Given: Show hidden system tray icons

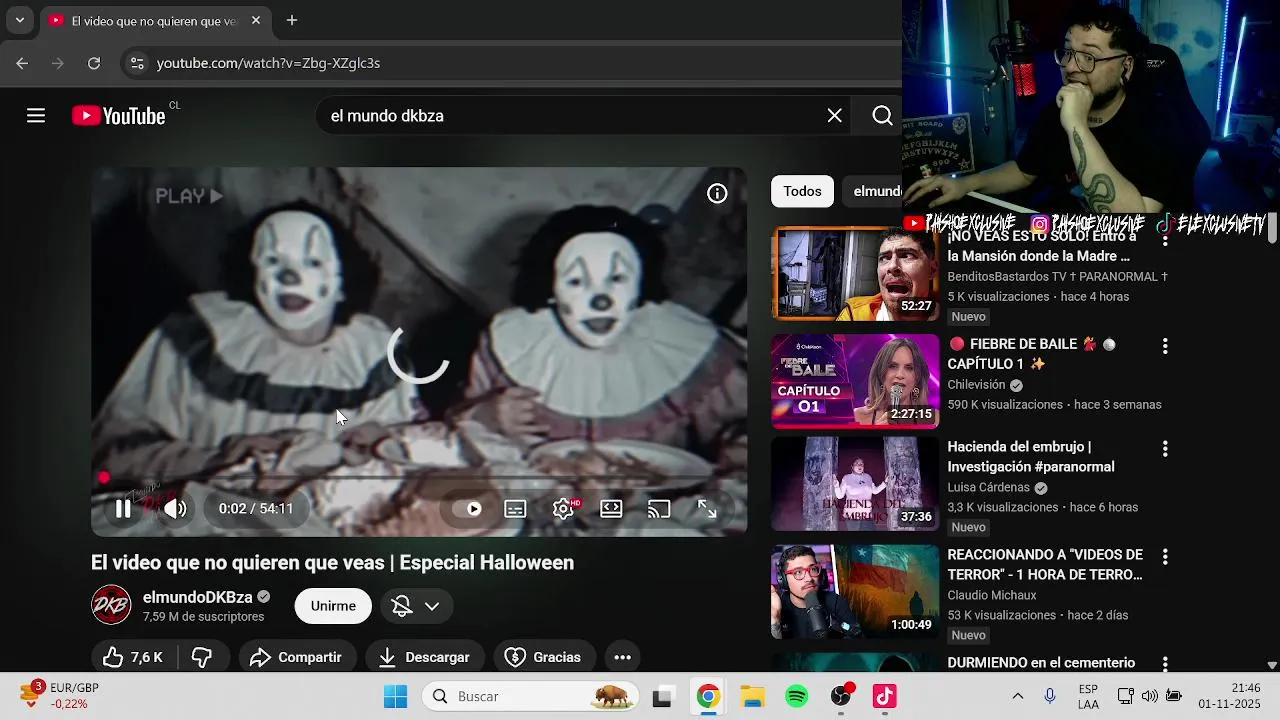Looking at the screenshot, I should point(1018,697).
